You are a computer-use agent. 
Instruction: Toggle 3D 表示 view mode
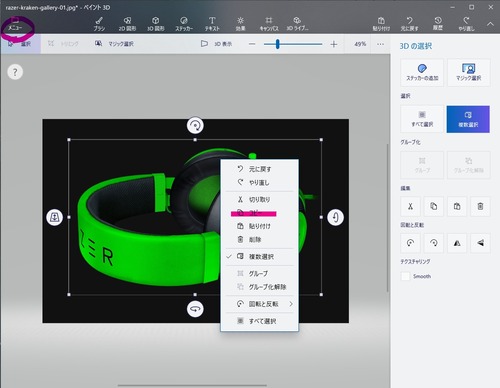(216, 44)
